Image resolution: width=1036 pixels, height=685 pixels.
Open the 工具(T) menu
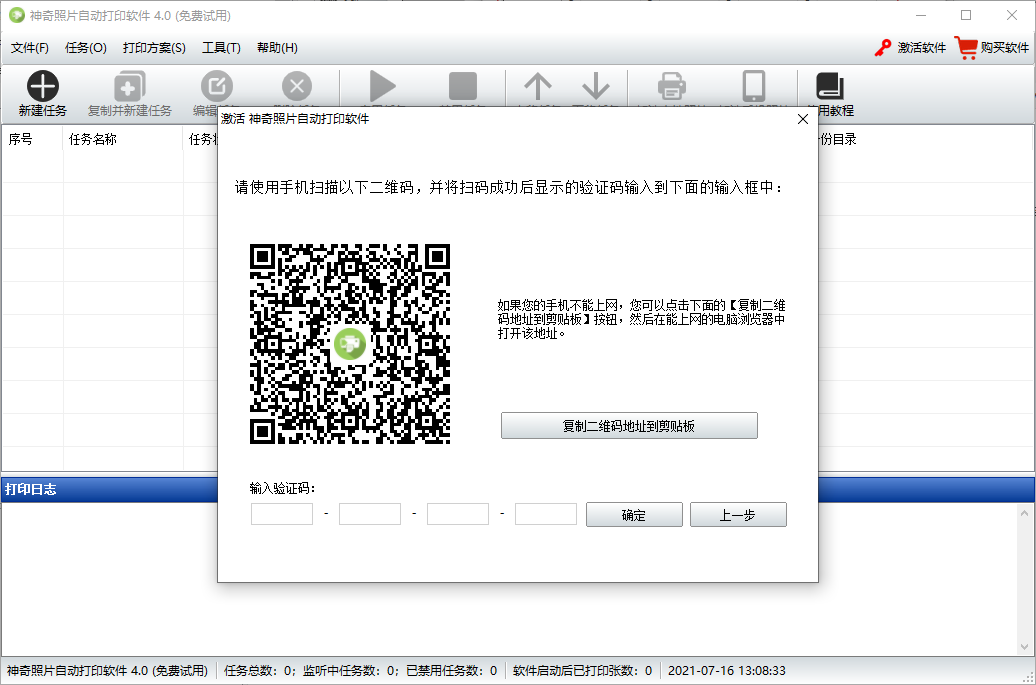point(221,48)
